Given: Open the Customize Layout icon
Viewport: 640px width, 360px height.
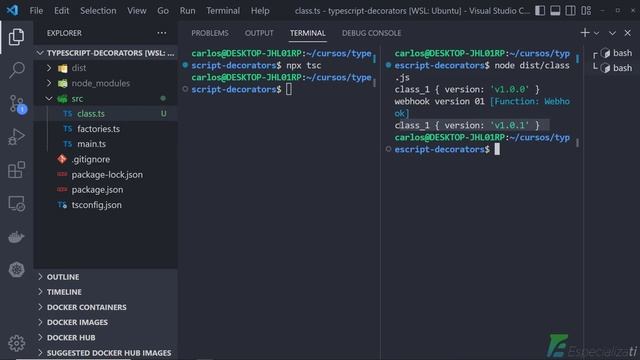Looking at the screenshot, I should (x=586, y=11).
